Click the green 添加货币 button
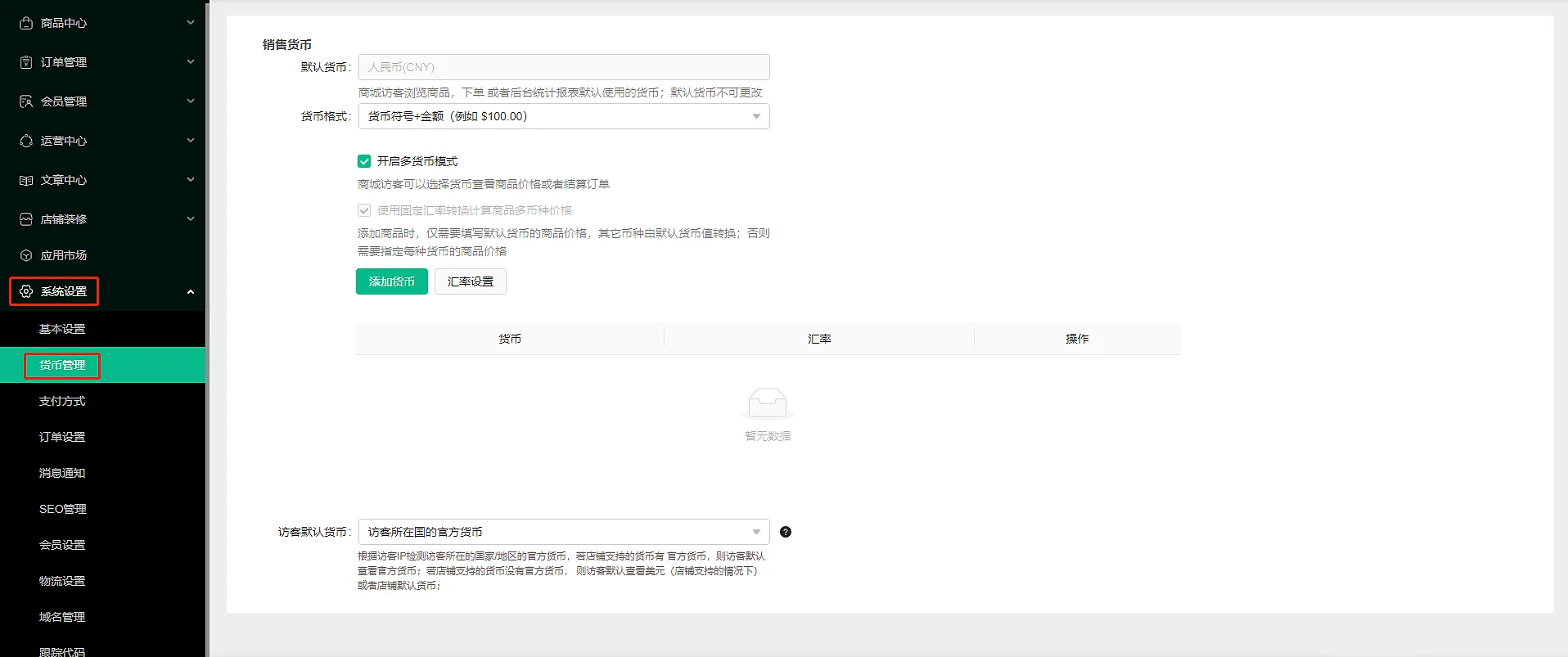This screenshot has width=1568, height=657. pos(391,281)
